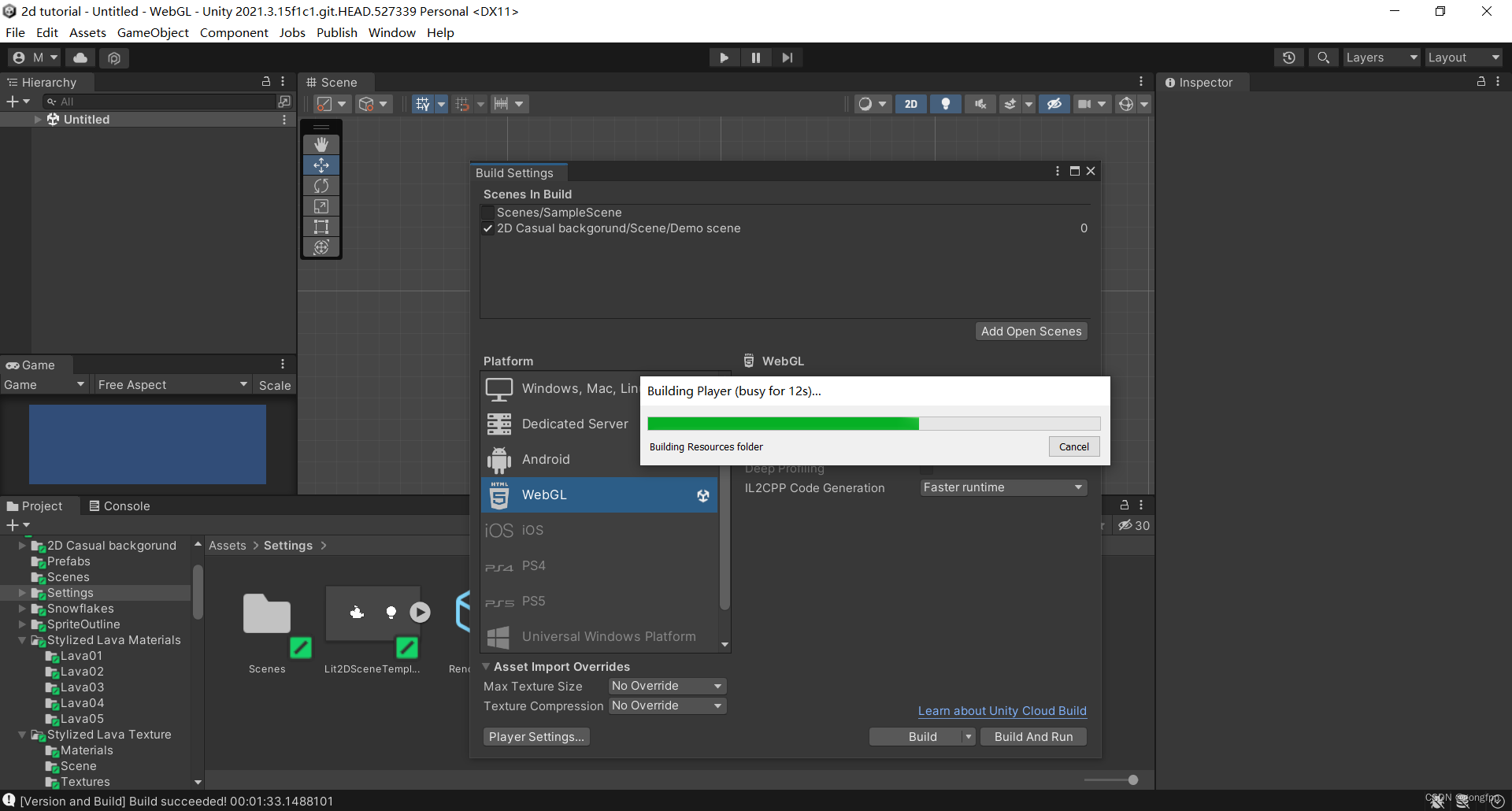Toggle scene grid visibility
This screenshot has height=811, width=1512.
pyautogui.click(x=423, y=104)
